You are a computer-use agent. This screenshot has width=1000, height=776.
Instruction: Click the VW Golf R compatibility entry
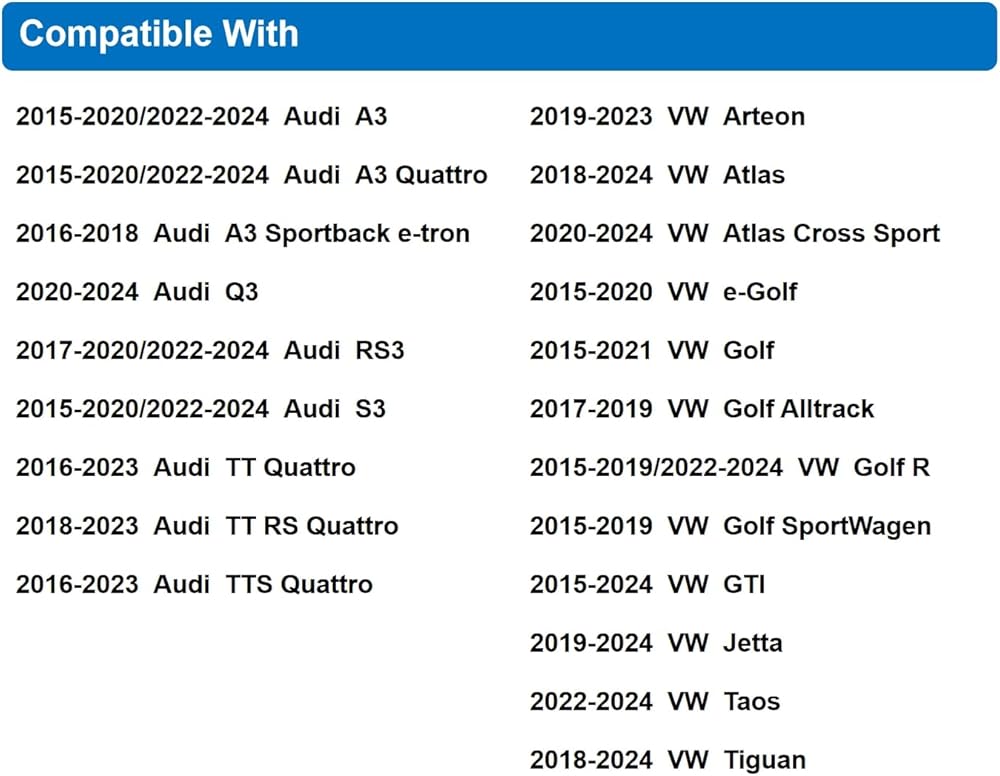(730, 467)
